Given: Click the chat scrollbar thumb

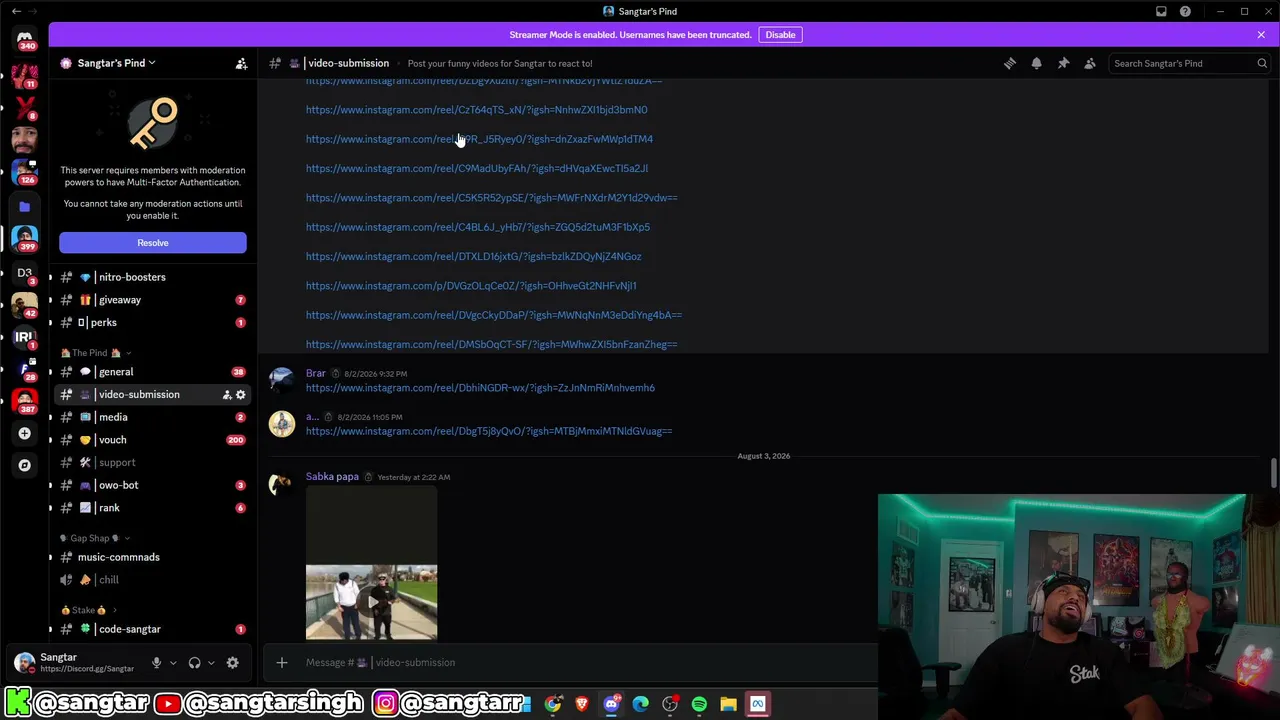Looking at the screenshot, I should tap(1273, 471).
